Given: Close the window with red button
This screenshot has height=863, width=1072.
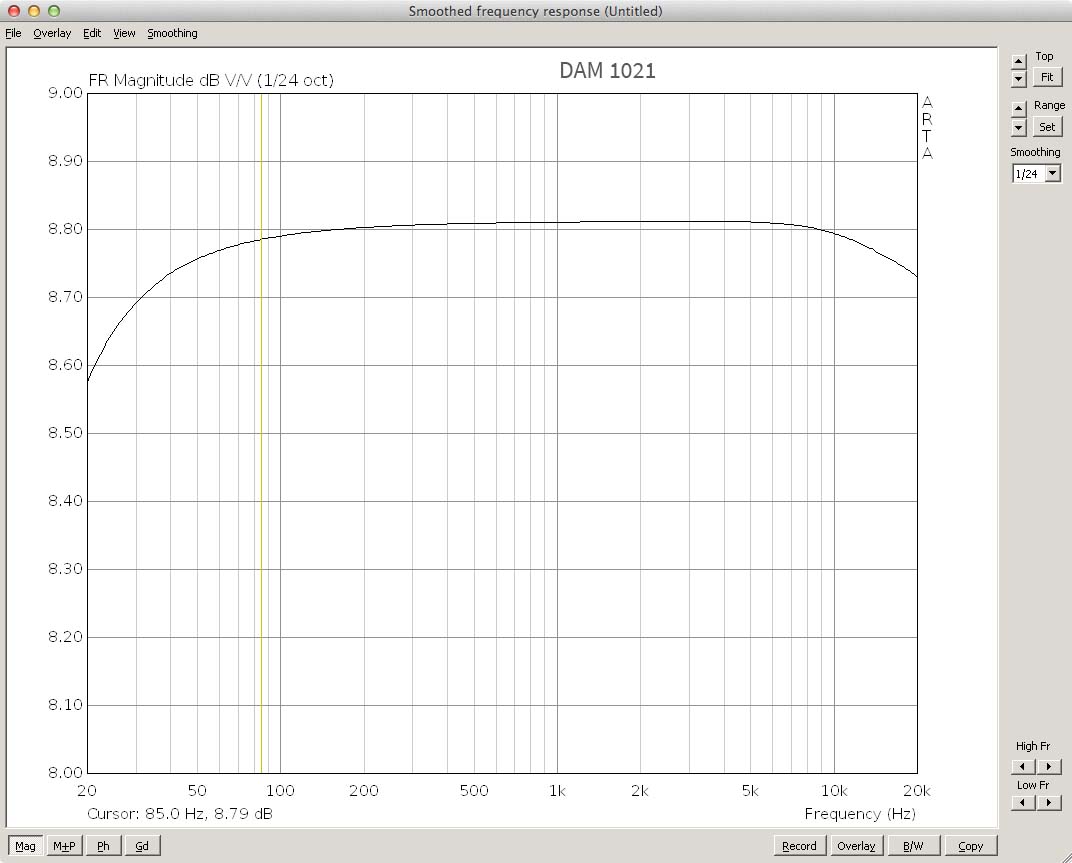Looking at the screenshot, I should pos(14,11).
